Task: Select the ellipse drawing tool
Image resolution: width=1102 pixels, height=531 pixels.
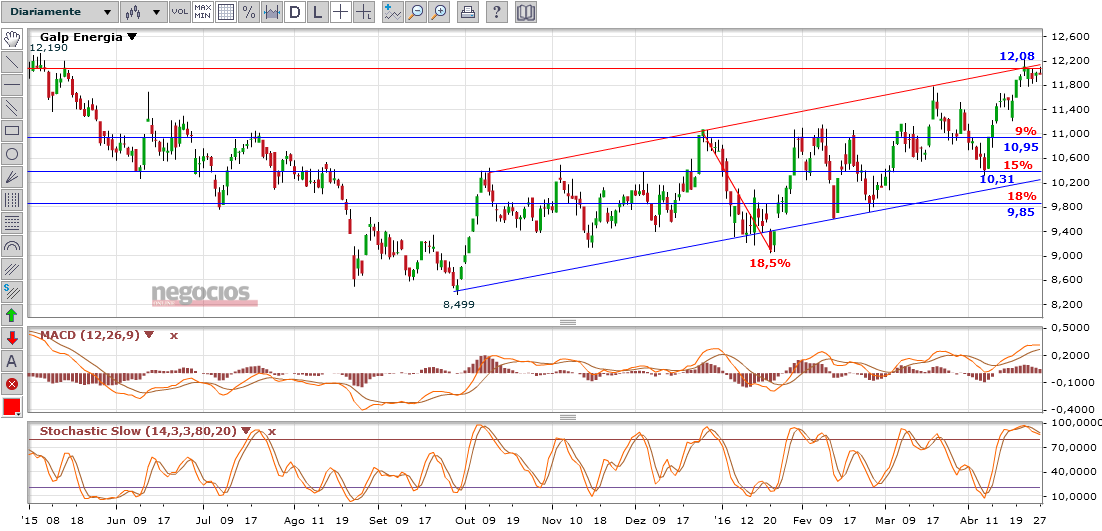Action: [x=12, y=153]
